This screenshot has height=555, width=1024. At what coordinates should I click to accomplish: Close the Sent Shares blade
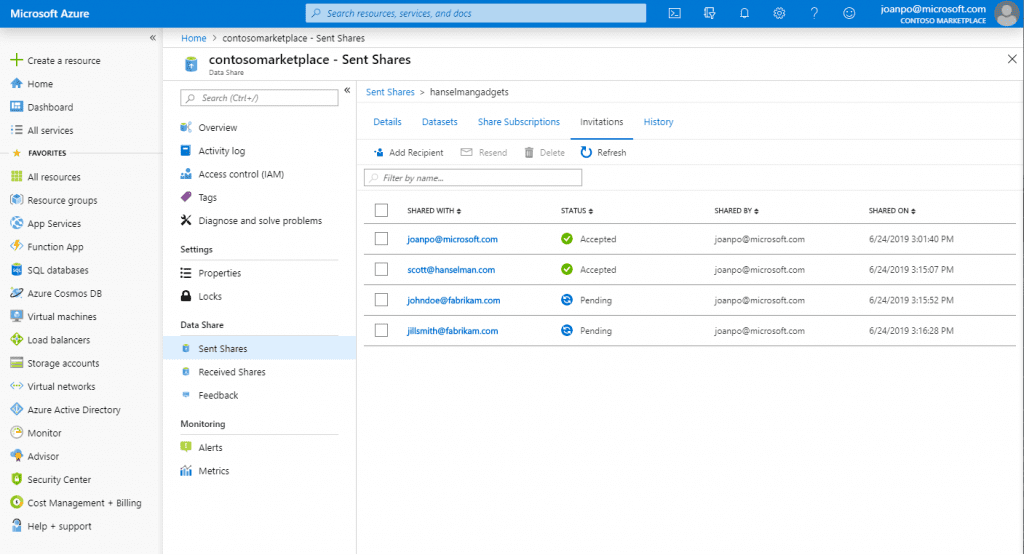pyautogui.click(x=1012, y=59)
